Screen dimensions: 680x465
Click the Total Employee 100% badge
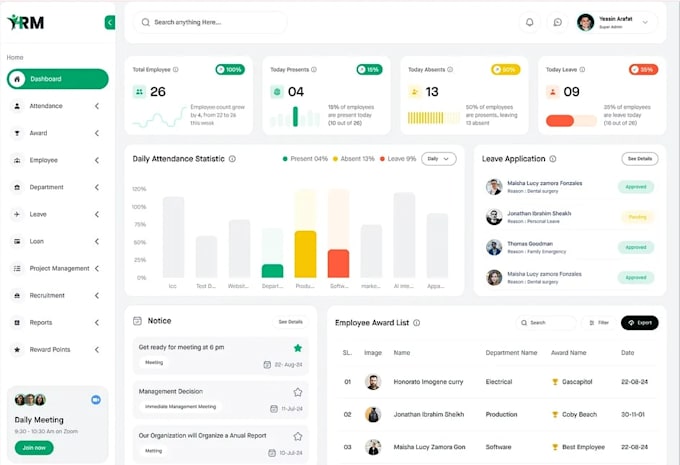(x=230, y=69)
